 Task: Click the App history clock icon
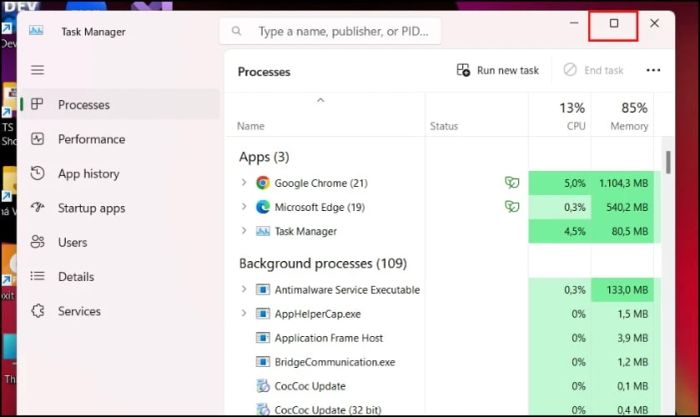tap(38, 174)
